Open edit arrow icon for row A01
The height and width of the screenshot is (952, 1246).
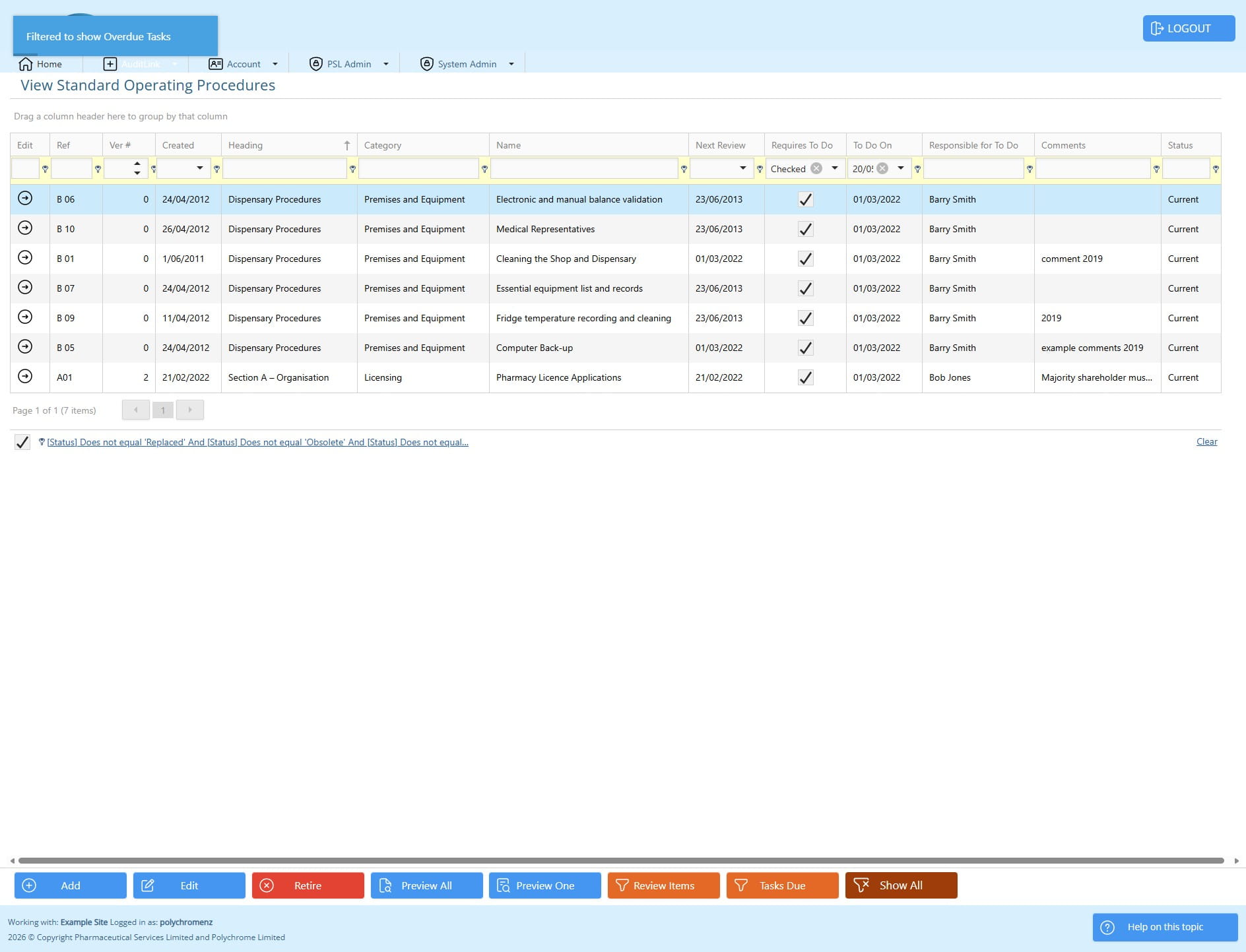pos(25,376)
